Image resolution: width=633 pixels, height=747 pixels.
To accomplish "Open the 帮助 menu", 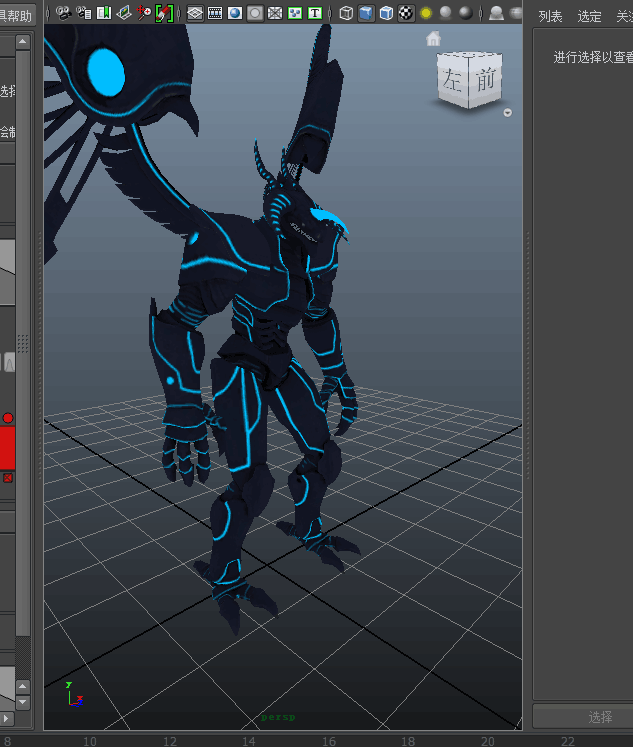I will pyautogui.click(x=19, y=16).
